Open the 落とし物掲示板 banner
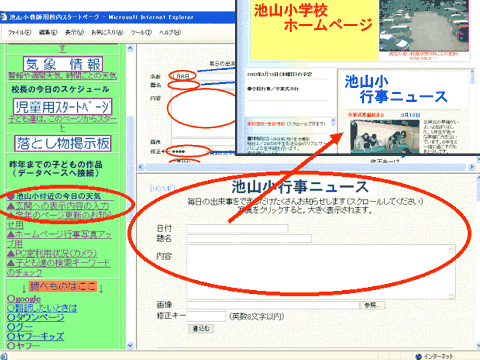Screen dimensions: 480x360 click(63, 143)
